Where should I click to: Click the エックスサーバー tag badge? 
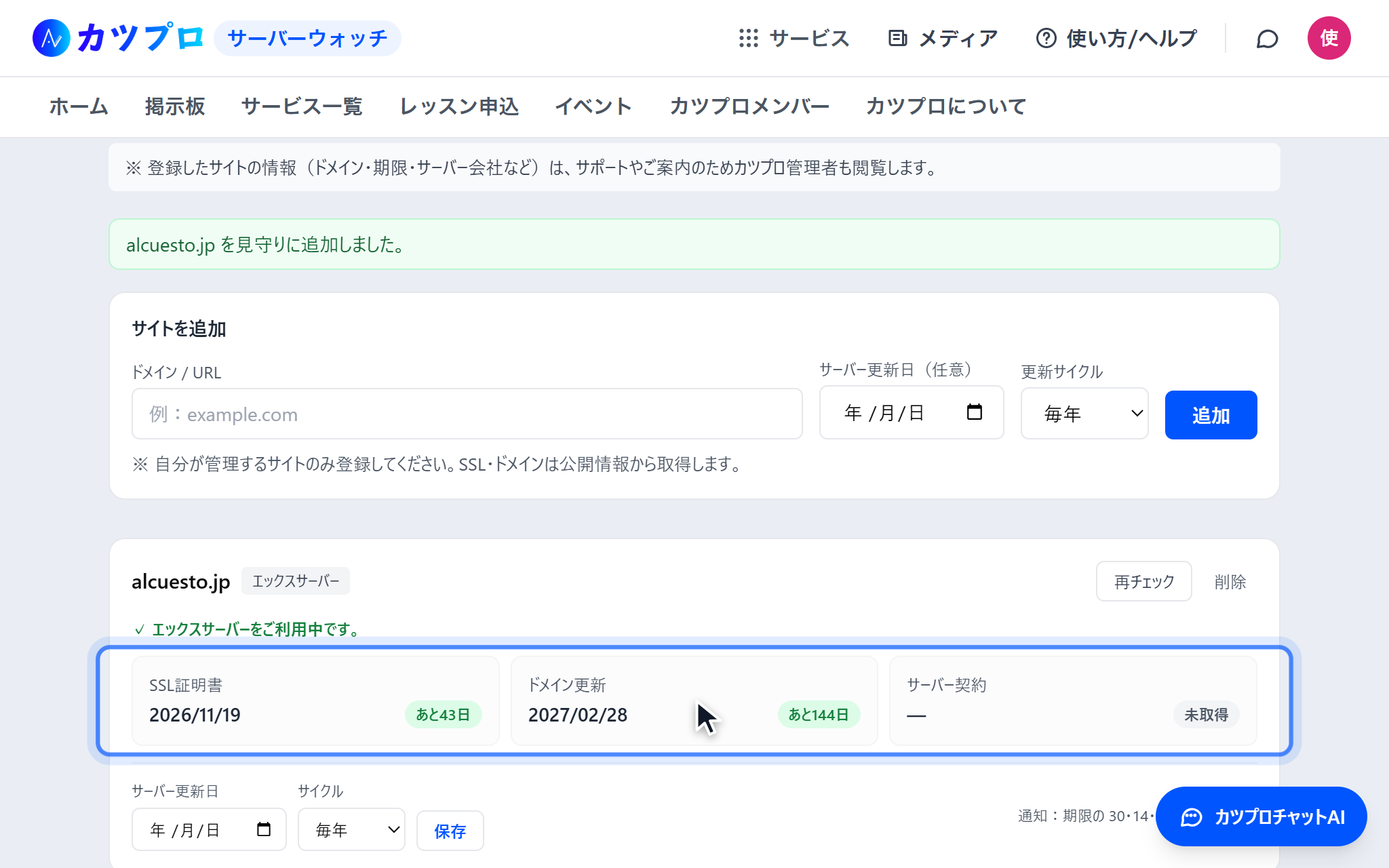[296, 581]
